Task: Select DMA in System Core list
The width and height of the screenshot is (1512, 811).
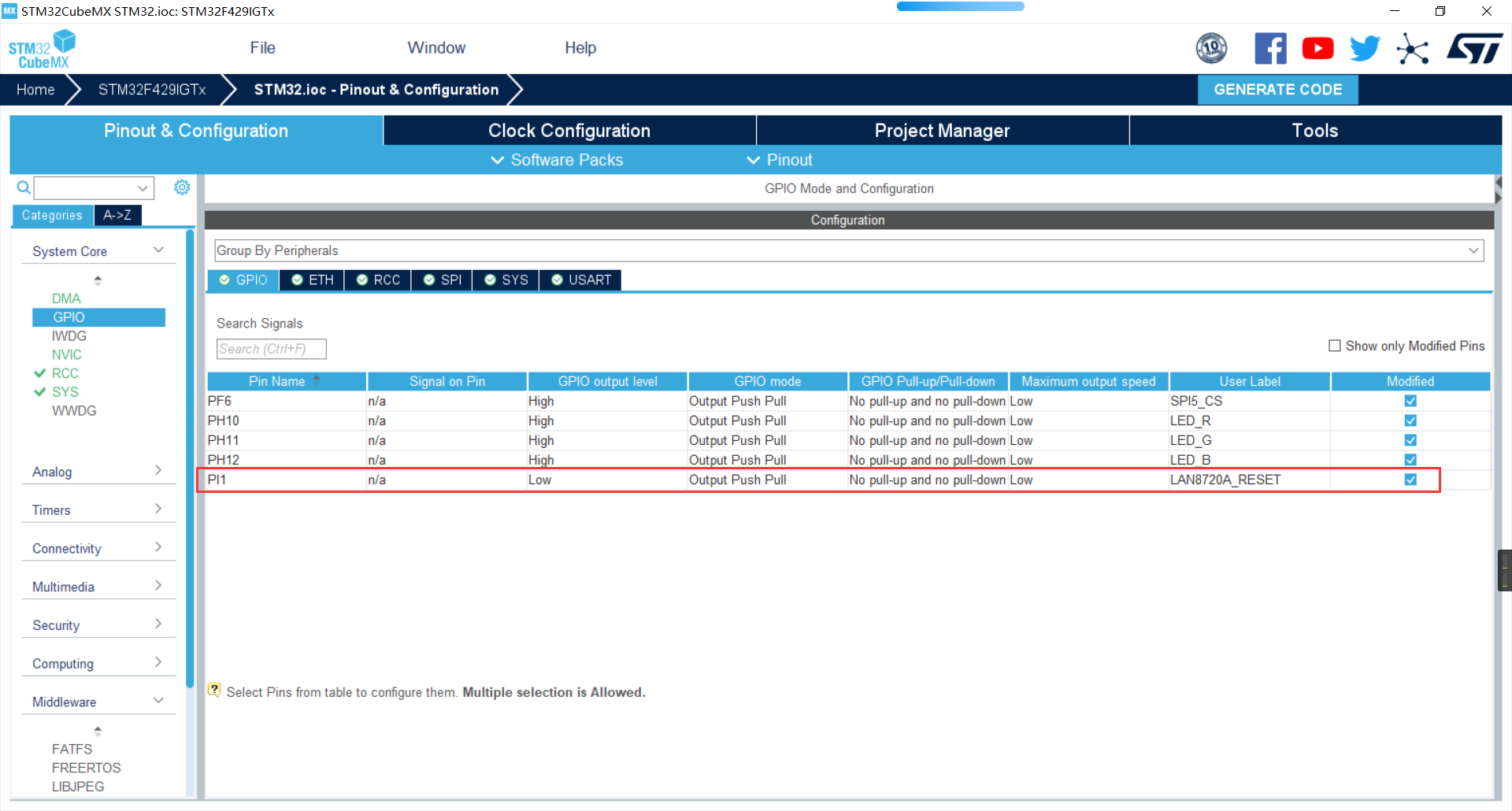Action: point(66,298)
